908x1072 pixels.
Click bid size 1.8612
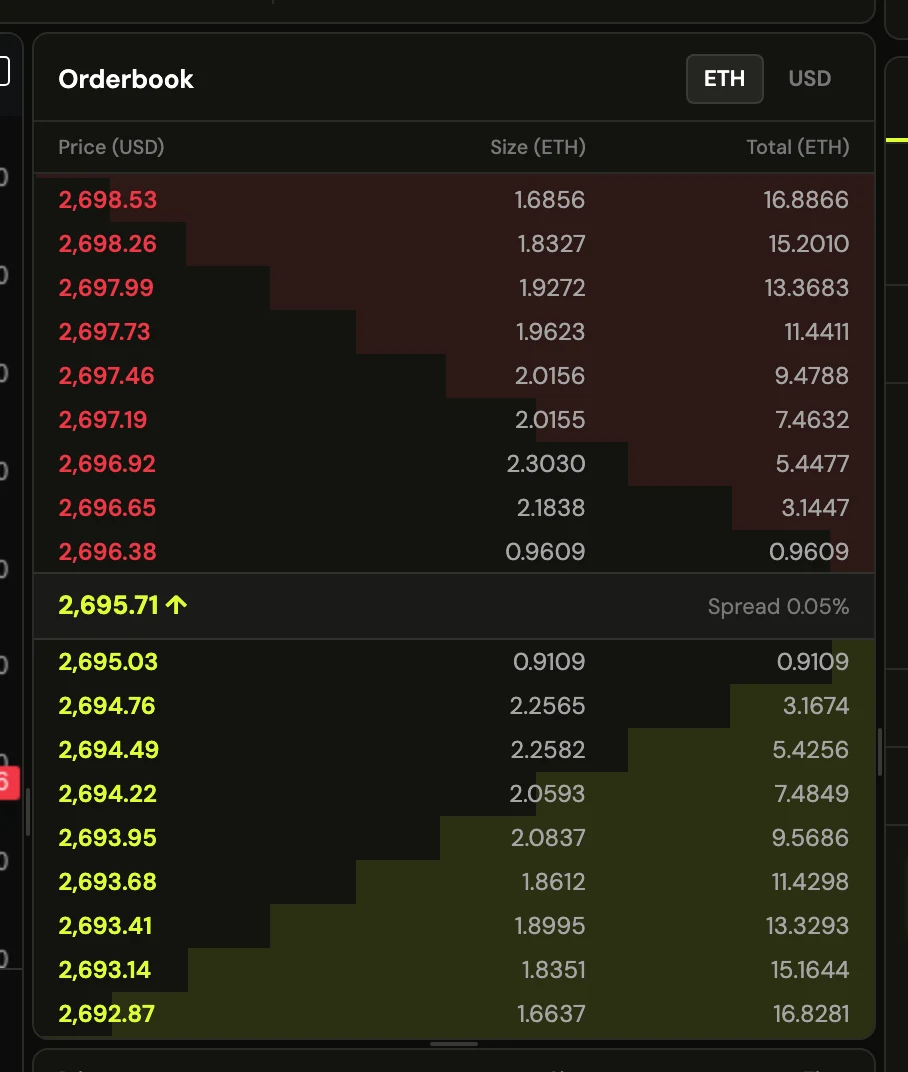(553, 882)
